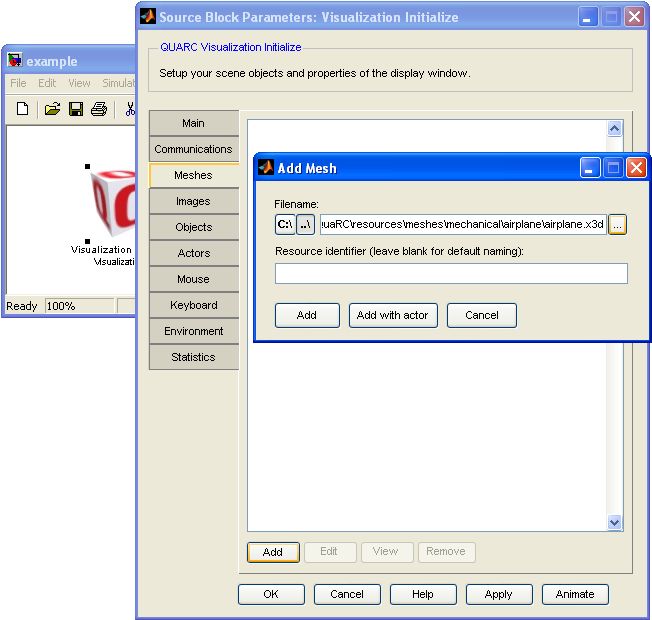Screen dimensions: 652x620
Task: Open the Communications tab
Action: click(193, 149)
